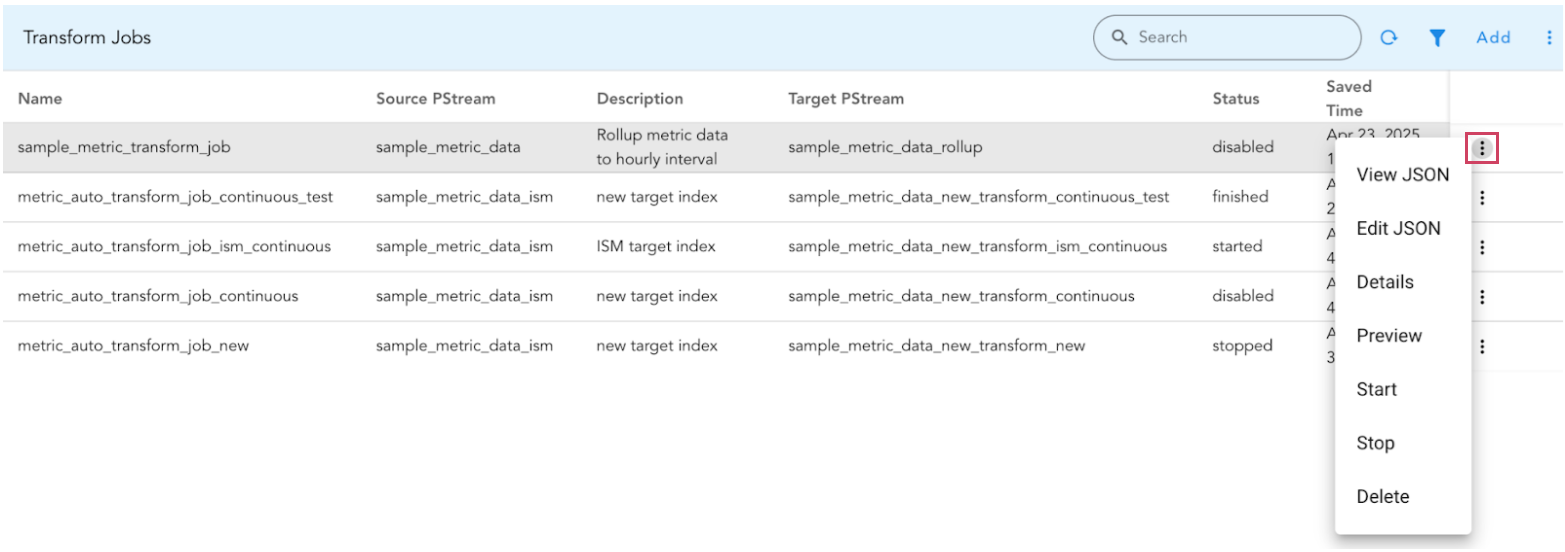Image resolution: width=1565 pixels, height=552 pixels.
Task: Open row actions for metric_auto_transform_job_ism_continuous
Action: tap(1482, 247)
